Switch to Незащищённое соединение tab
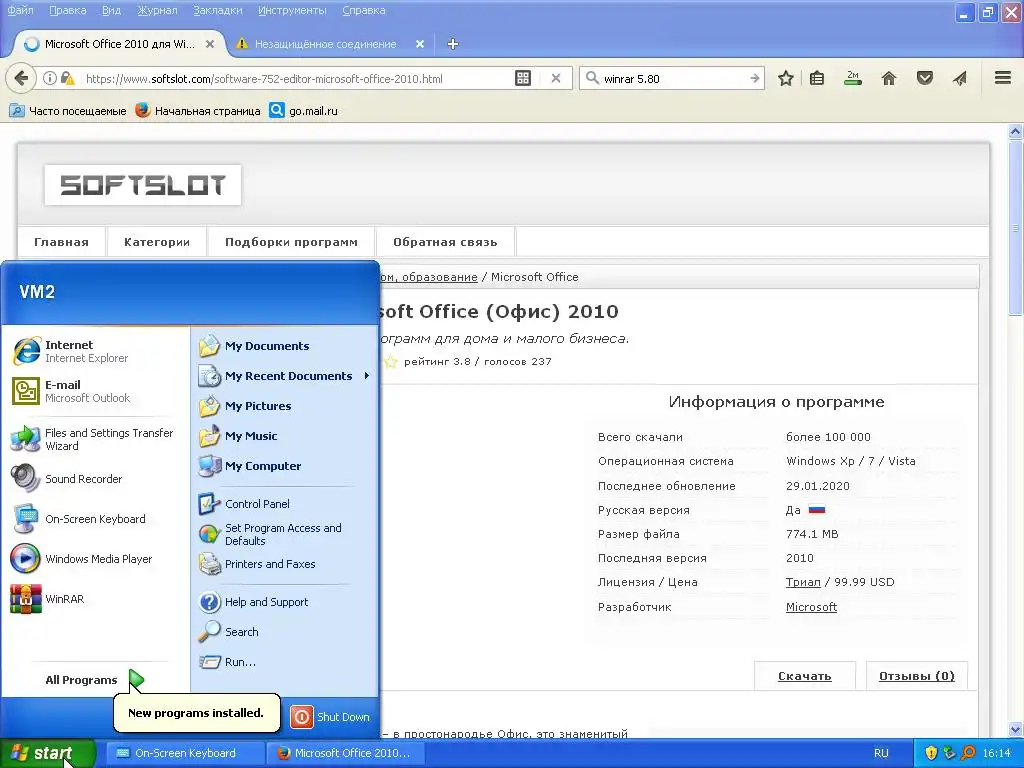Image resolution: width=1024 pixels, height=768 pixels. click(x=325, y=44)
